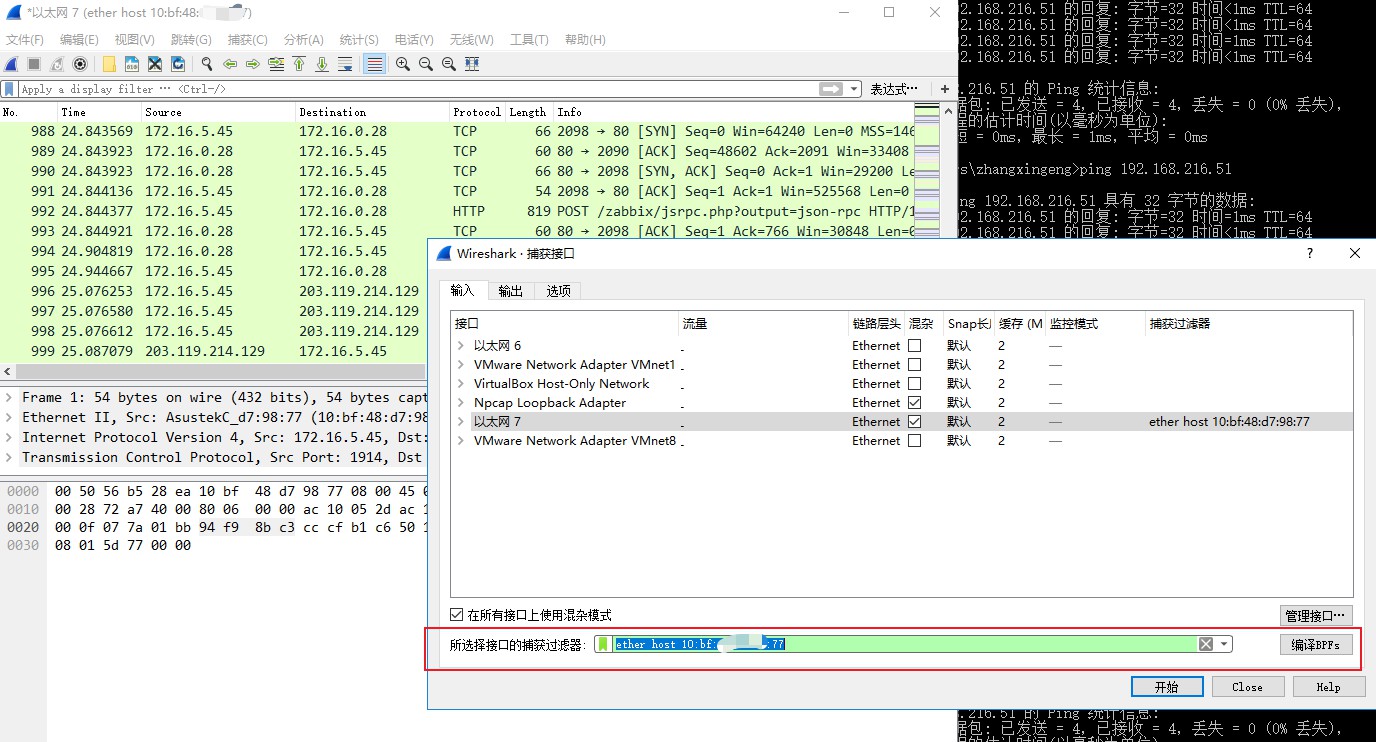Viewport: 1376px width, 742px height.
Task: Expand the 以太网 7 interface row
Action: [461, 422]
